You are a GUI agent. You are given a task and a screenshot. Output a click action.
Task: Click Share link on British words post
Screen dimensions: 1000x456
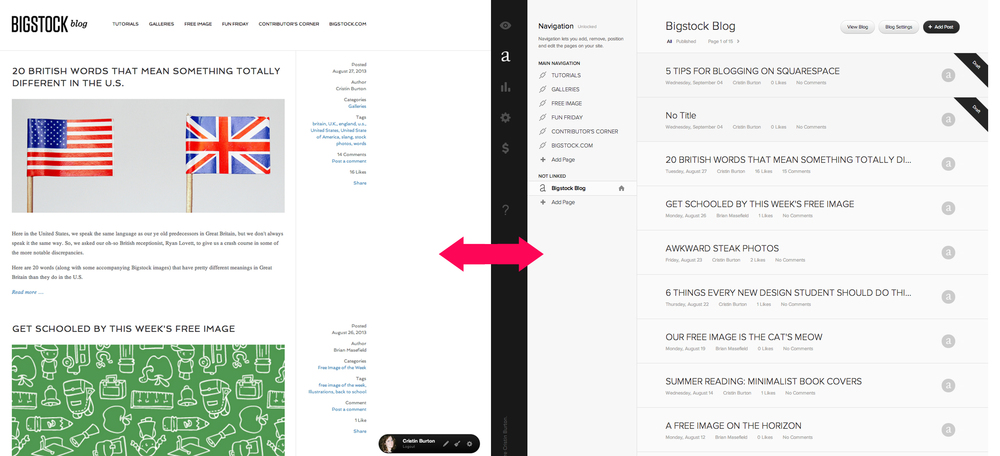click(x=360, y=183)
